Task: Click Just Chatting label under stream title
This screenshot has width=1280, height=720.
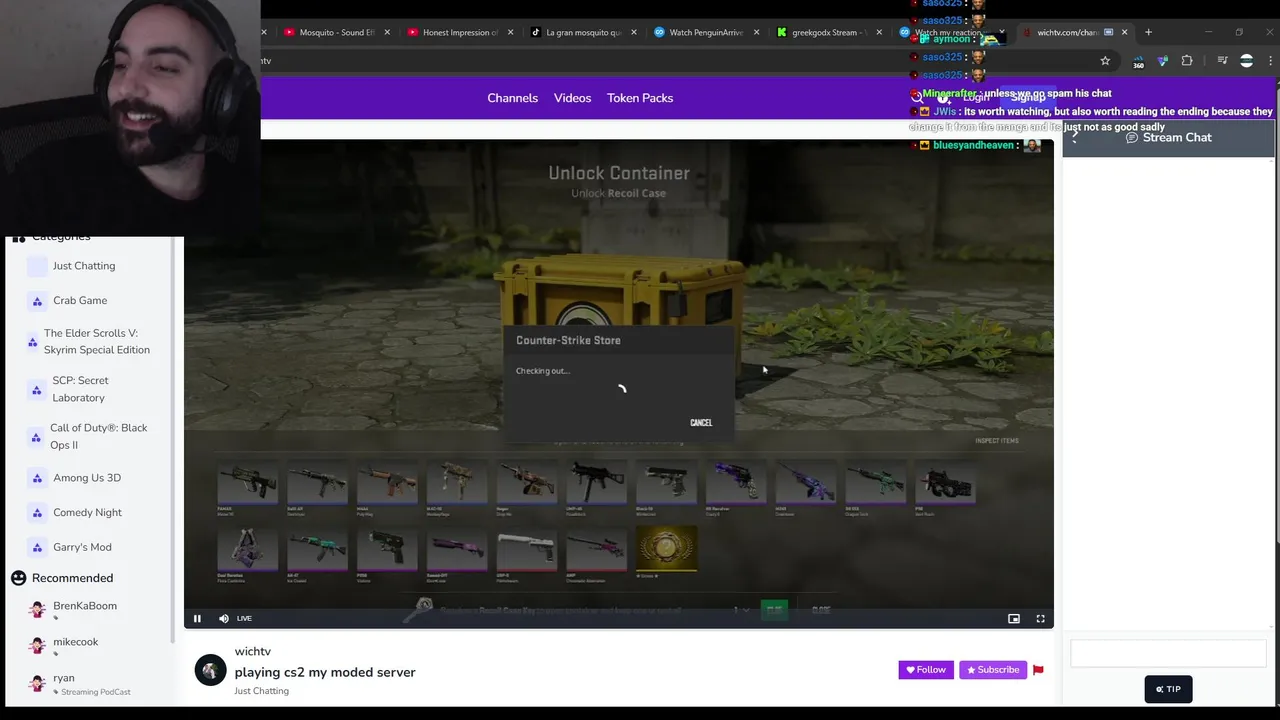Action: [261, 691]
